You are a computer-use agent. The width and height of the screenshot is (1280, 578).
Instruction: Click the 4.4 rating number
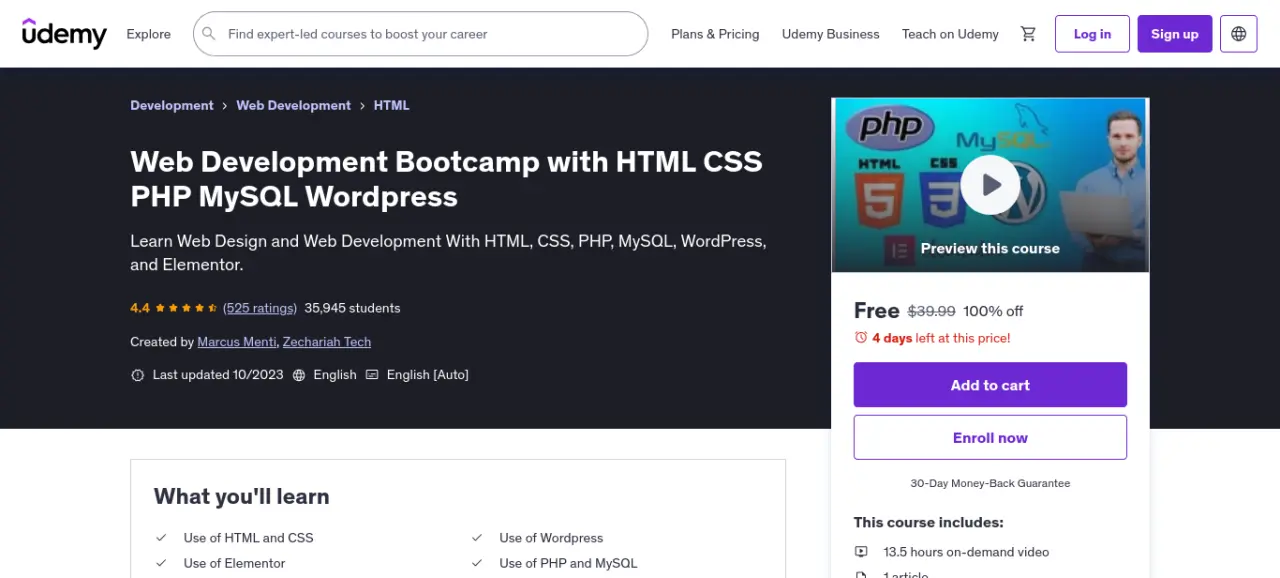pyautogui.click(x=140, y=308)
